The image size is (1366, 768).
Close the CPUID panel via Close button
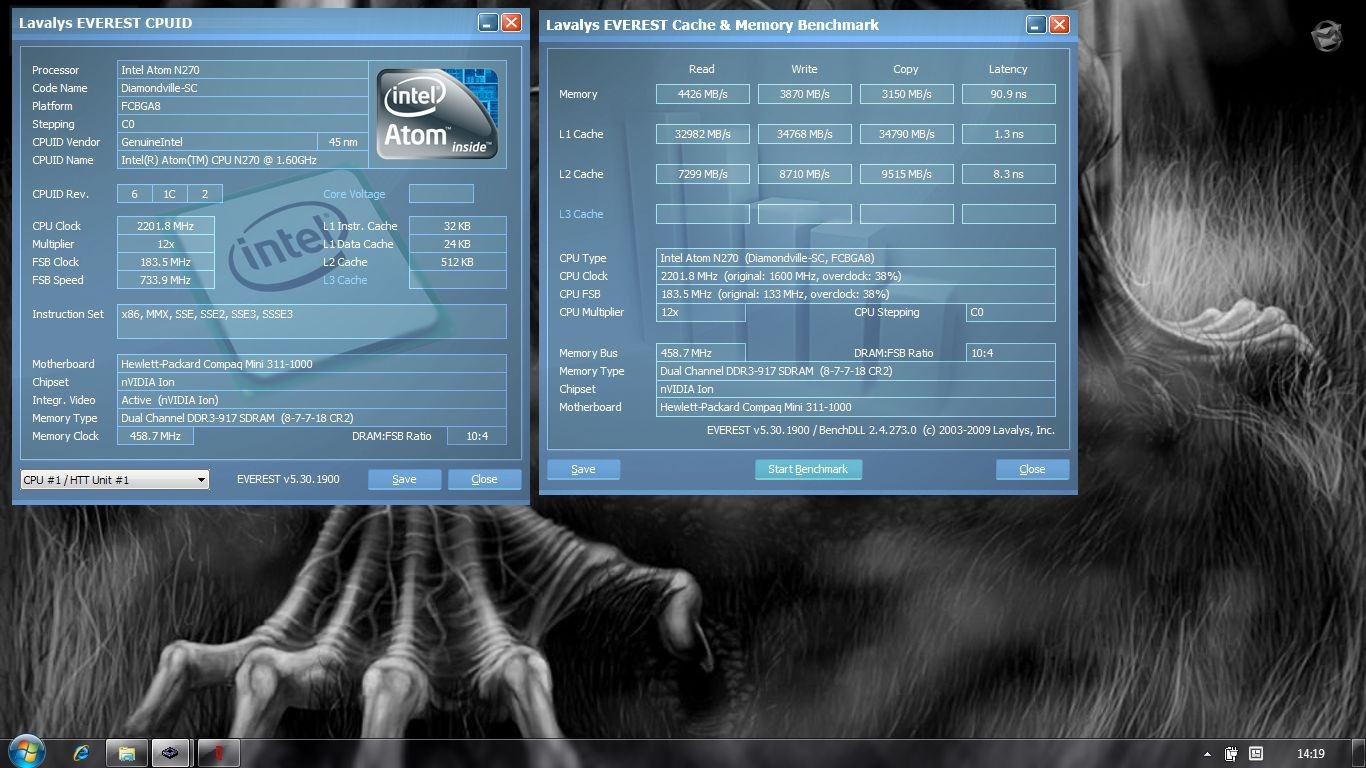point(484,479)
